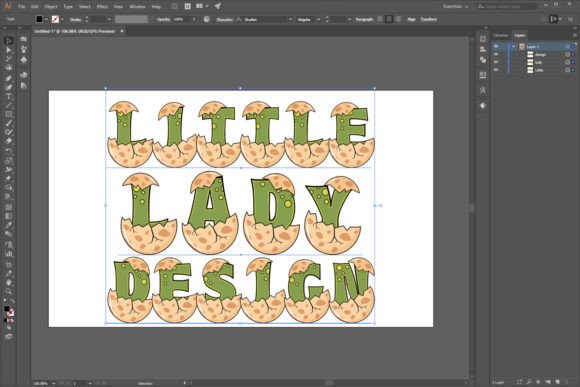The height and width of the screenshot is (387, 580).
Task: Select the Magic Wand tool
Action: 9,59
